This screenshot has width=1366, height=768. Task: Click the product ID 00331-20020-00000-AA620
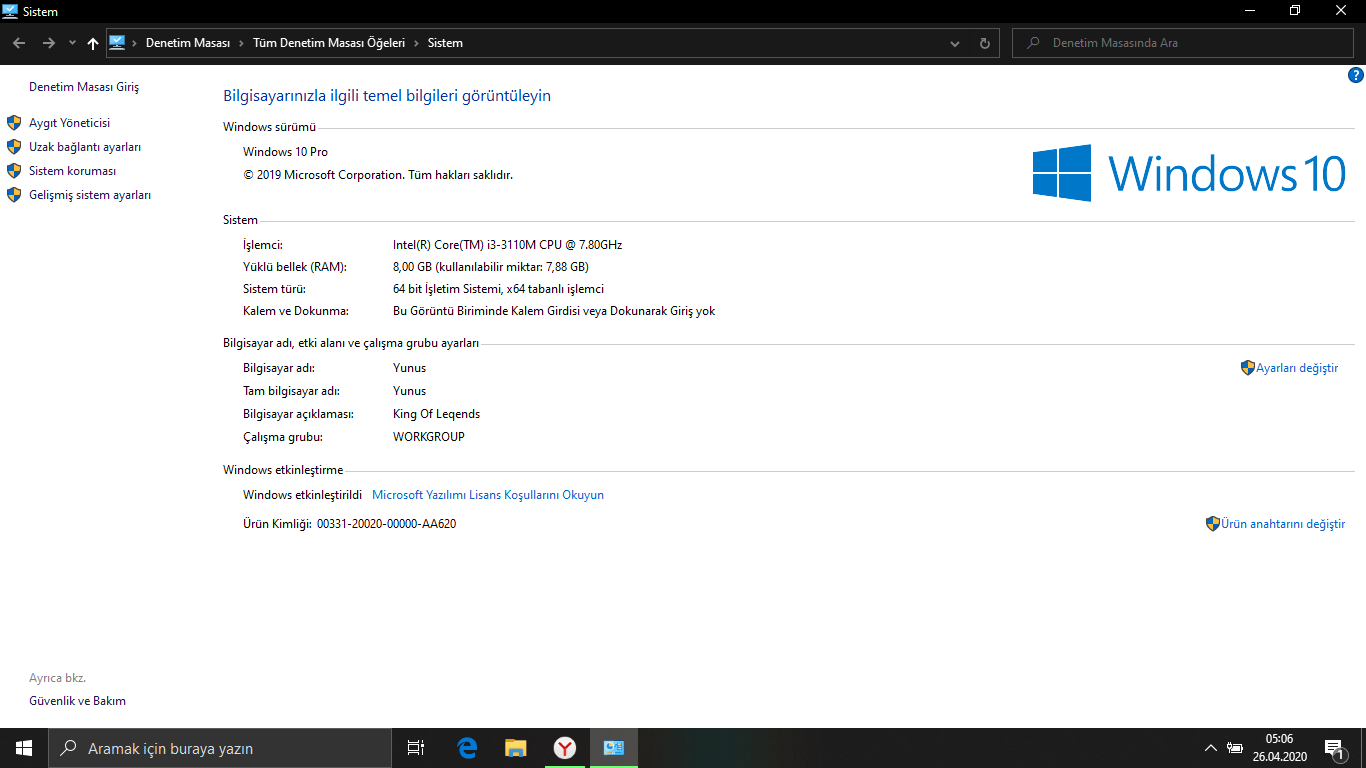(386, 524)
